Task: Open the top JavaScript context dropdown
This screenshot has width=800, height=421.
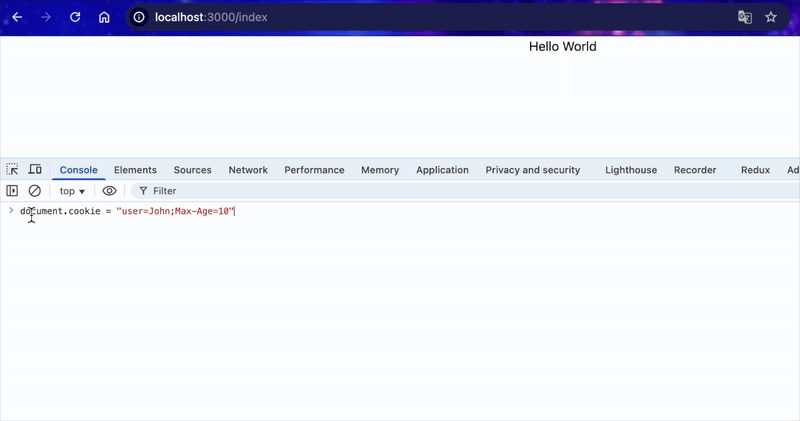Action: (x=72, y=191)
